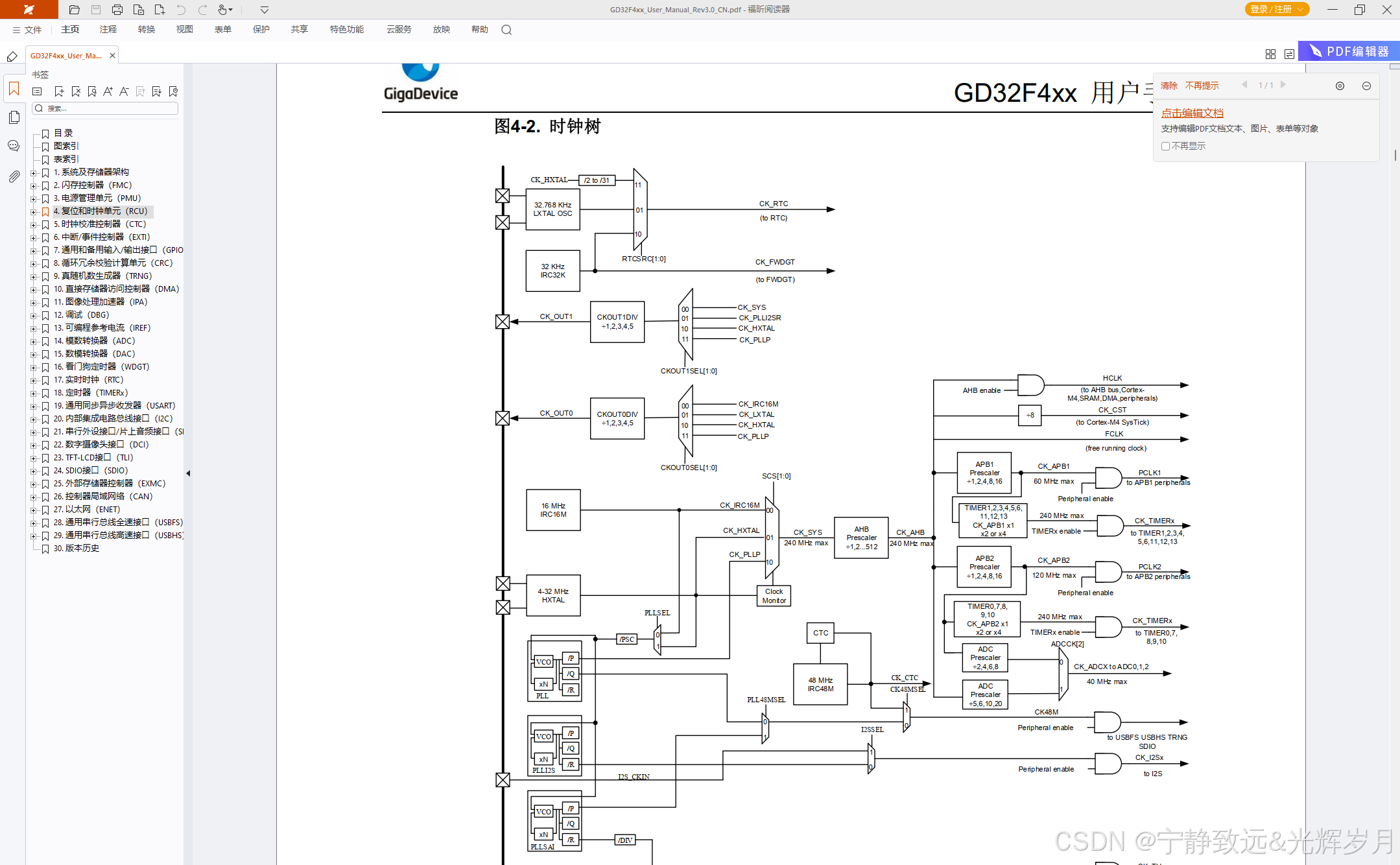Click the Print document icon
Screen dimensions: 1400x865
tap(117, 9)
